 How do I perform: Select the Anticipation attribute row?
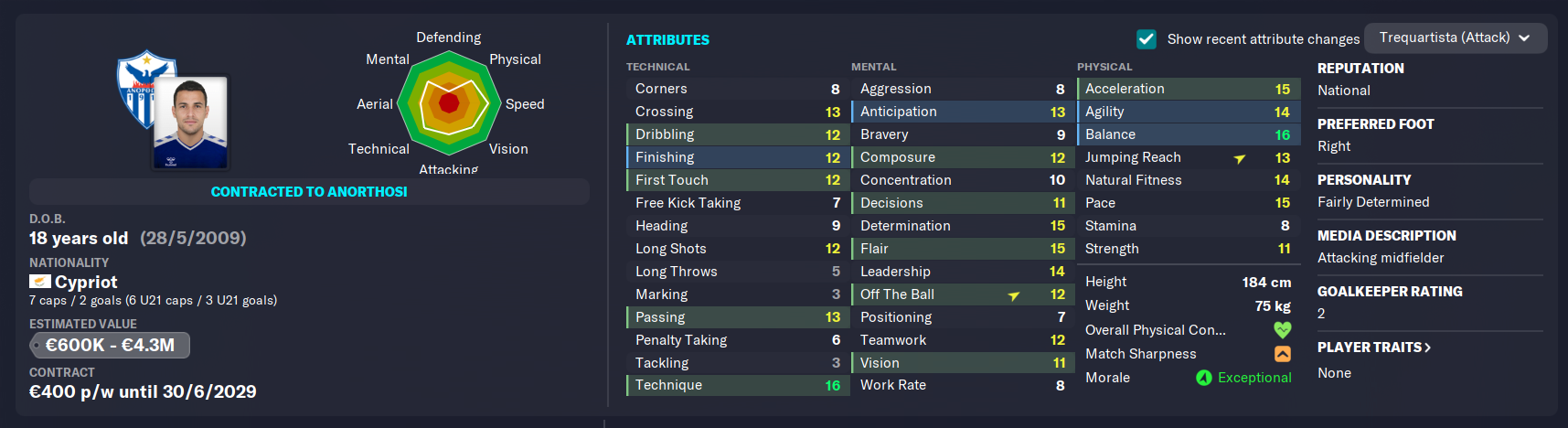[963, 112]
